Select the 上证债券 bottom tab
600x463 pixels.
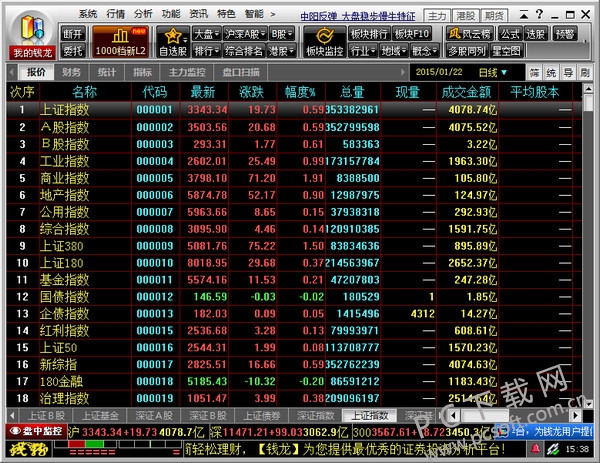262,416
